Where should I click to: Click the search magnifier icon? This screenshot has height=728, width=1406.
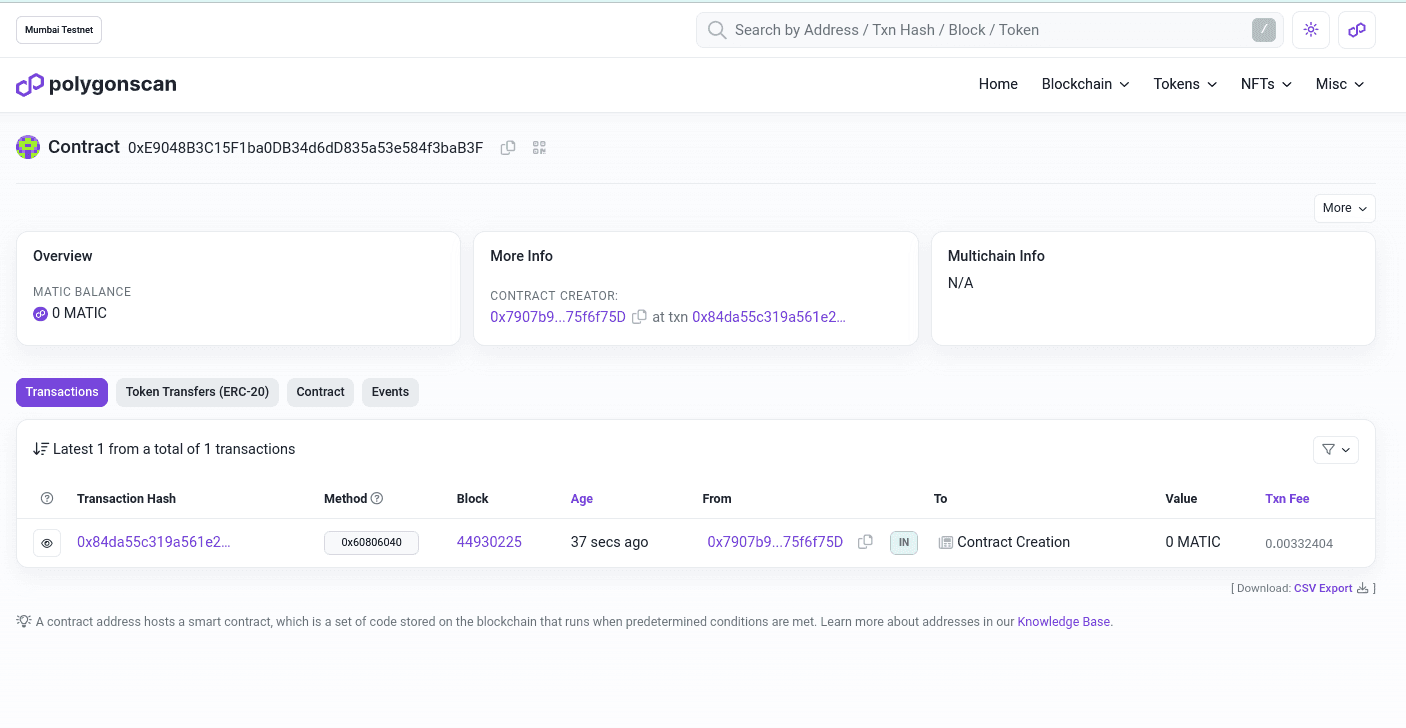click(717, 30)
